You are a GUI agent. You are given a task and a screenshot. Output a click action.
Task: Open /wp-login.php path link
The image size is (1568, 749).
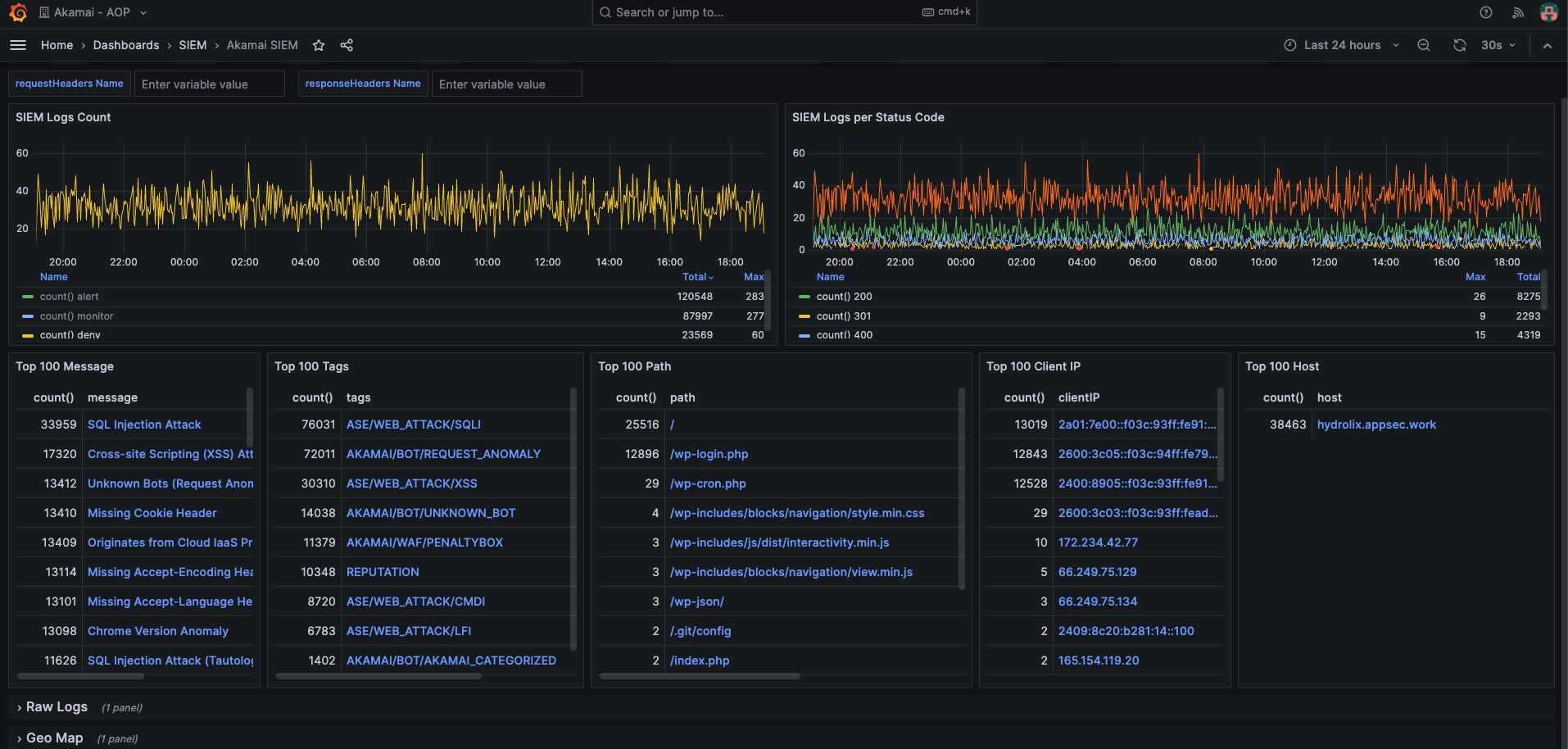(709, 454)
